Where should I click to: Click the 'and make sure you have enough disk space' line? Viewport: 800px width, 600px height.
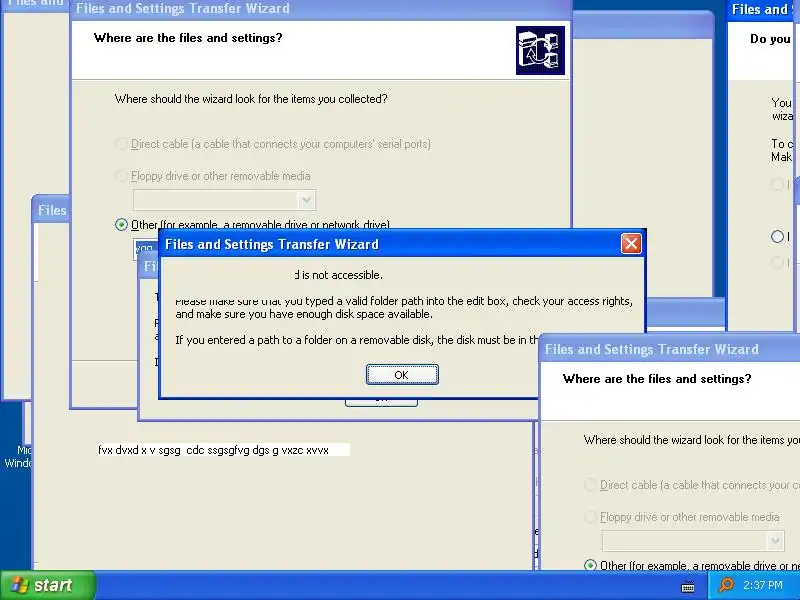tap(304, 314)
